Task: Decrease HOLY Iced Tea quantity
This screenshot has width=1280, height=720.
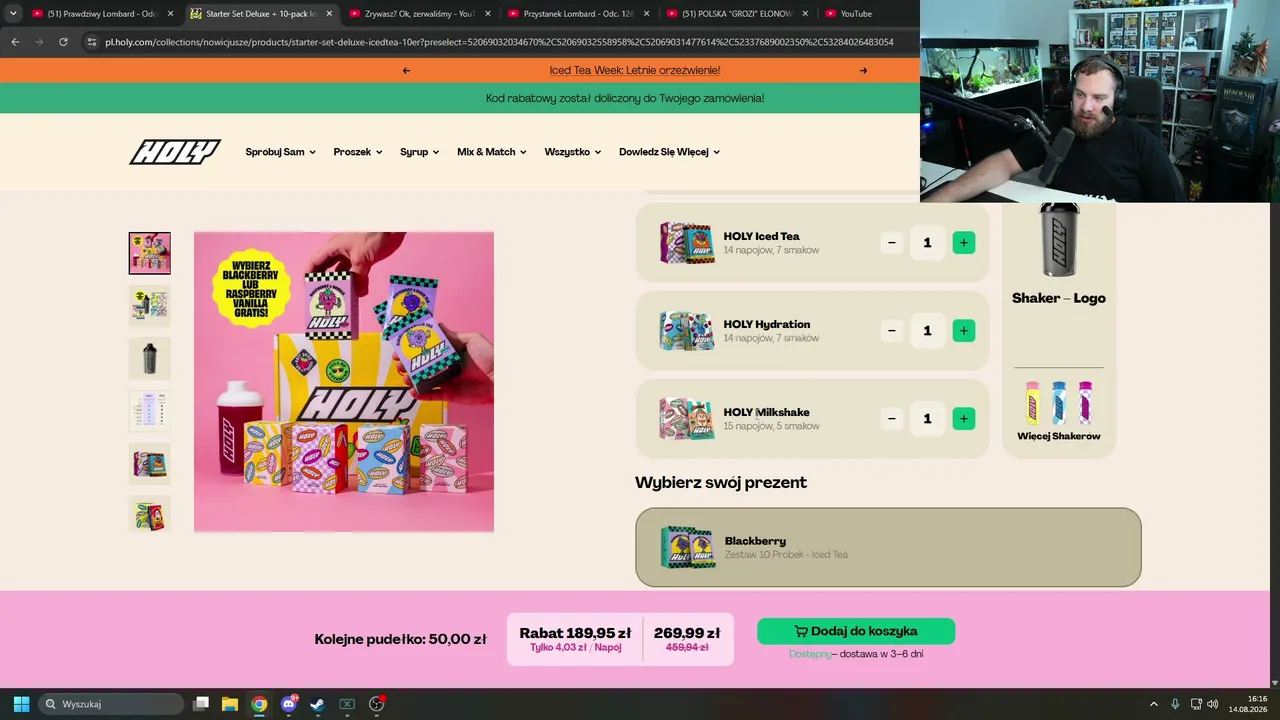Action: coord(892,243)
